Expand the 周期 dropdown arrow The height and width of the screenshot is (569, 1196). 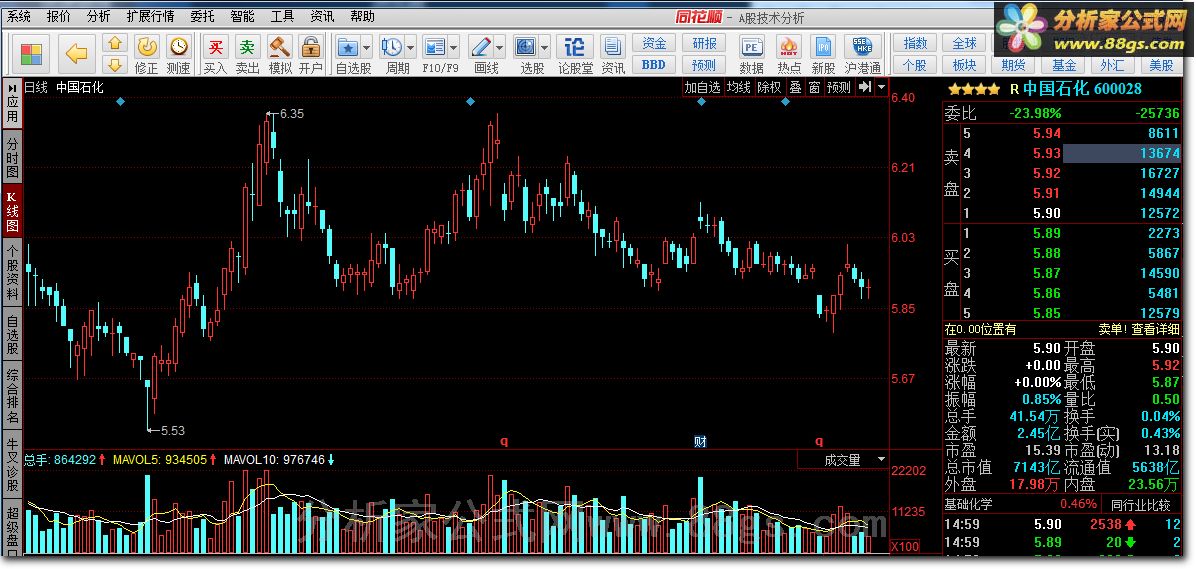click(x=410, y=47)
